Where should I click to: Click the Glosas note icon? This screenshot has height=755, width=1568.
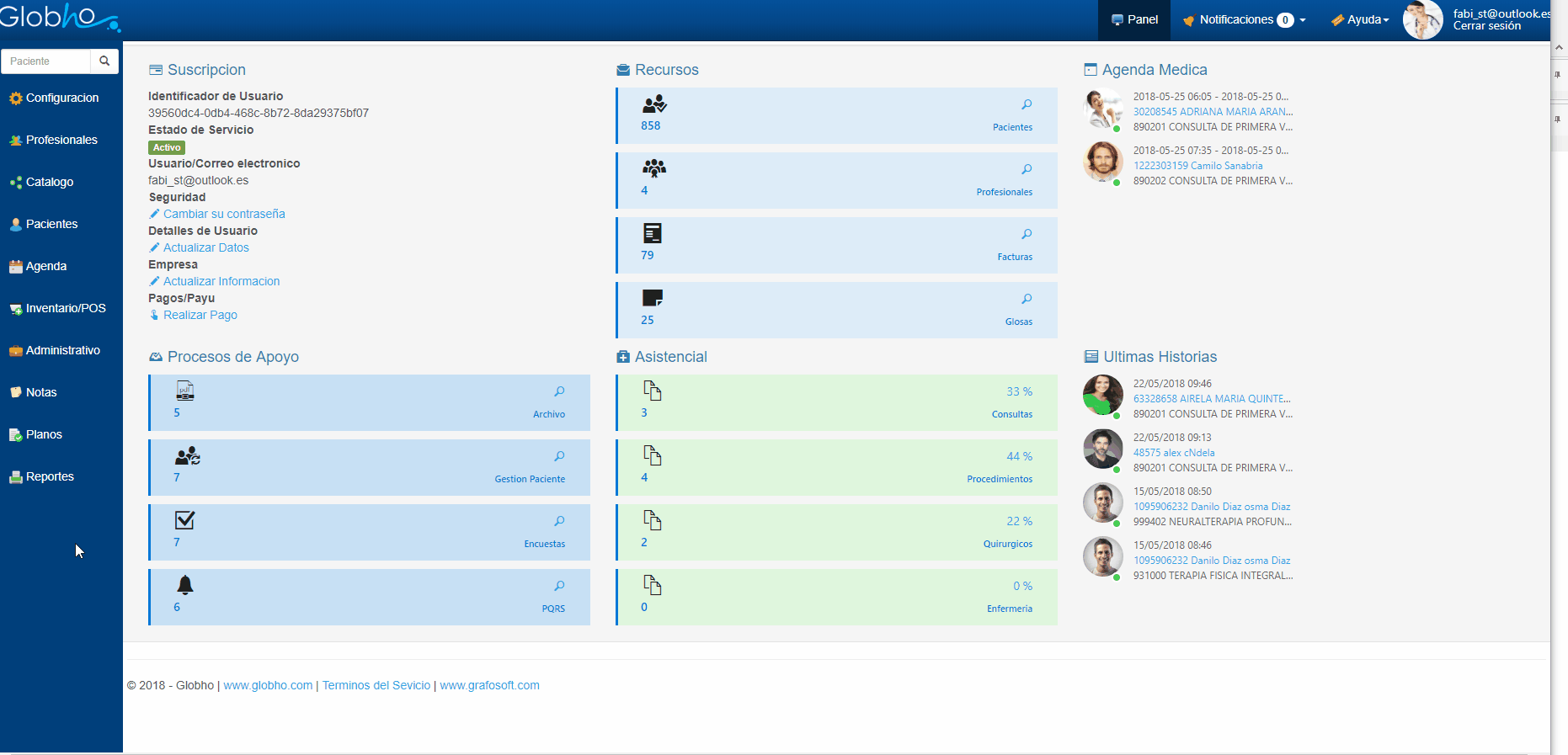652,298
